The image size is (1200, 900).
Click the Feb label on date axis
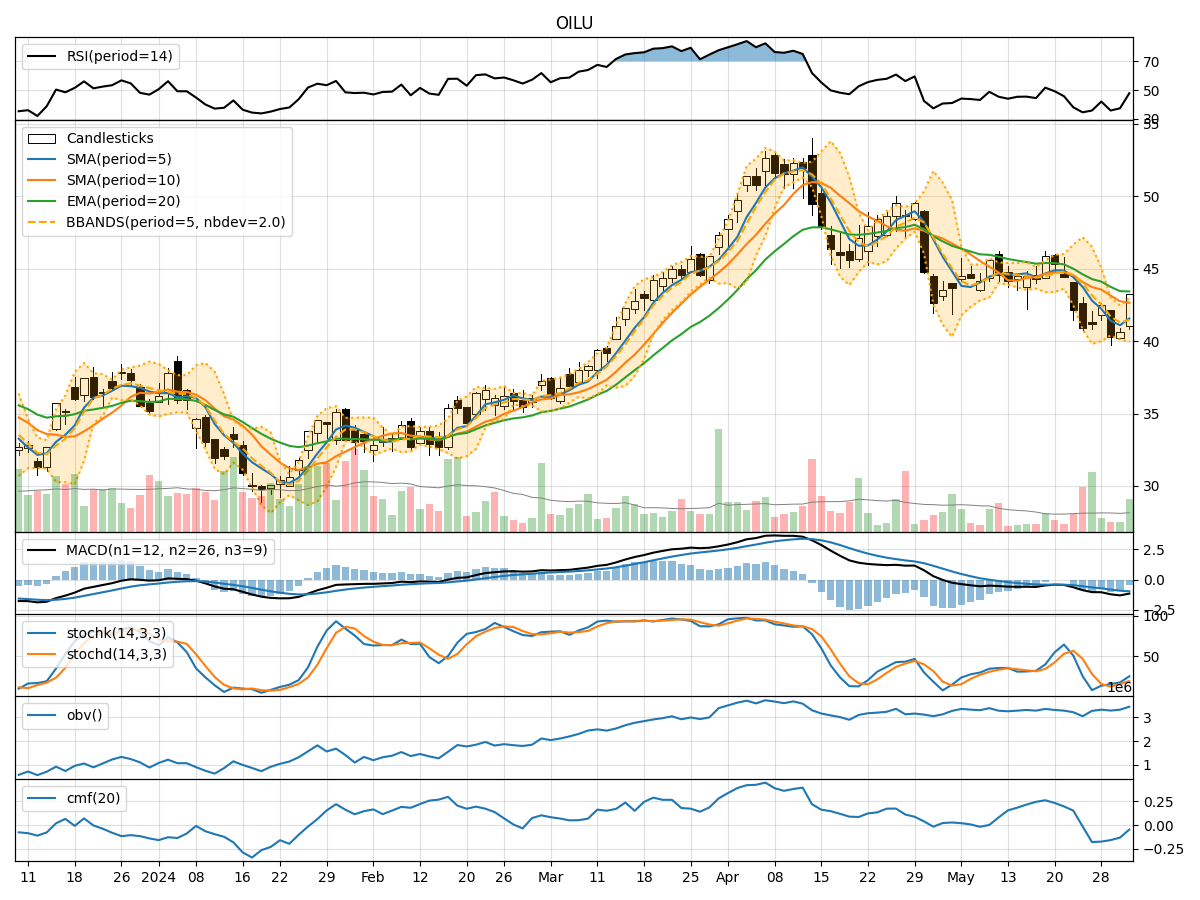[372, 877]
